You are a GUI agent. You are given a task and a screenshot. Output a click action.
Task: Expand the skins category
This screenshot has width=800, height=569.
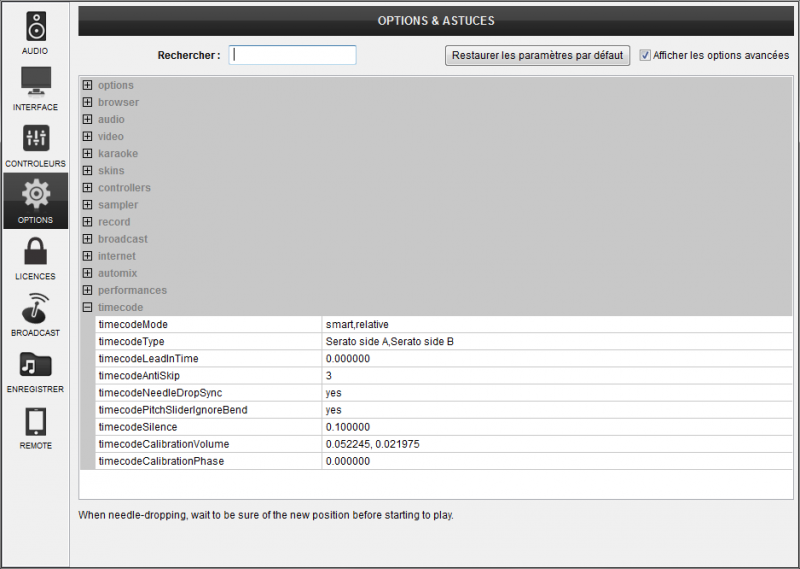[x=88, y=171]
